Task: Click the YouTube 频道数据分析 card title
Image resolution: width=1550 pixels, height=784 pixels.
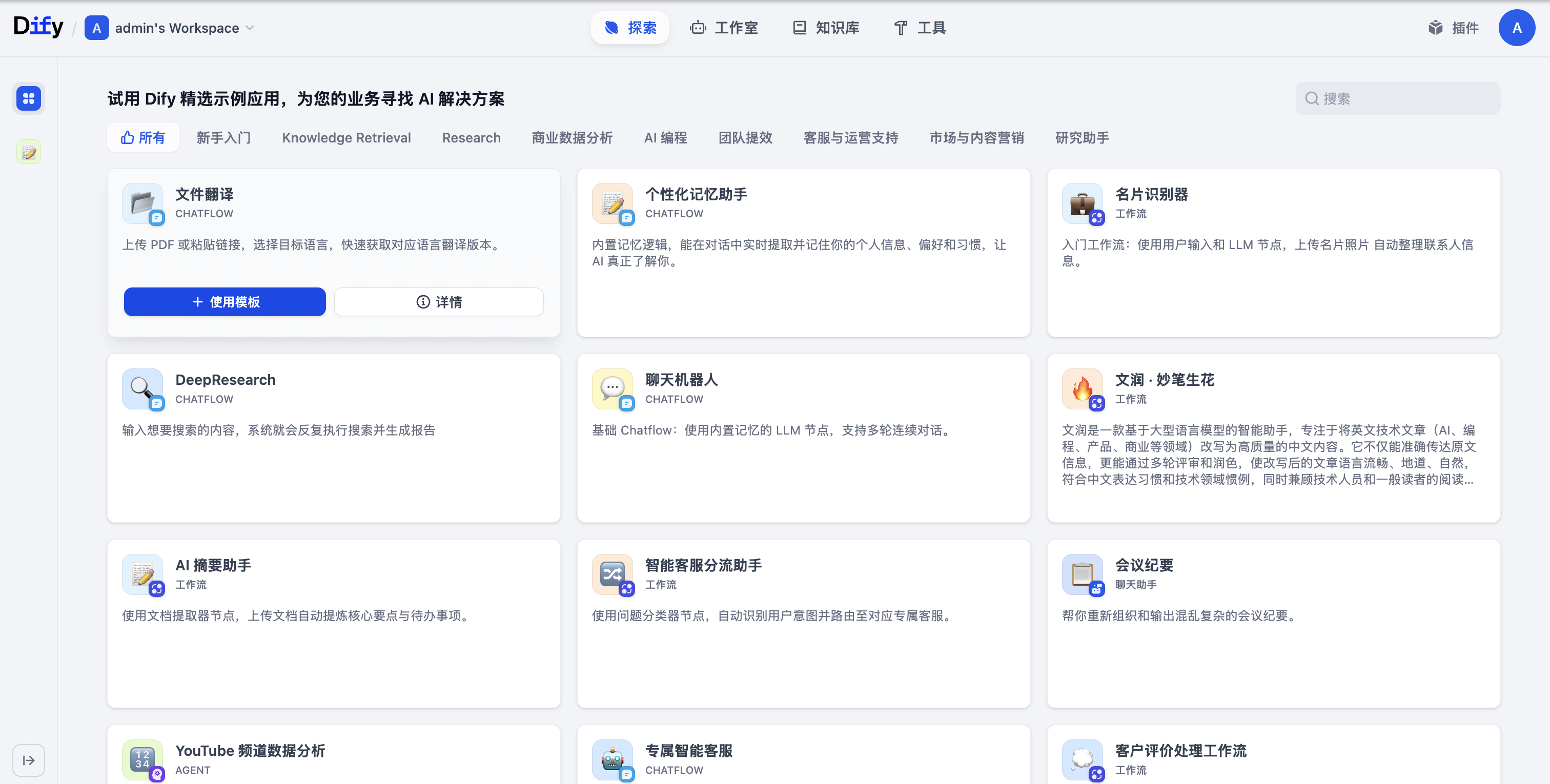Action: [x=250, y=750]
